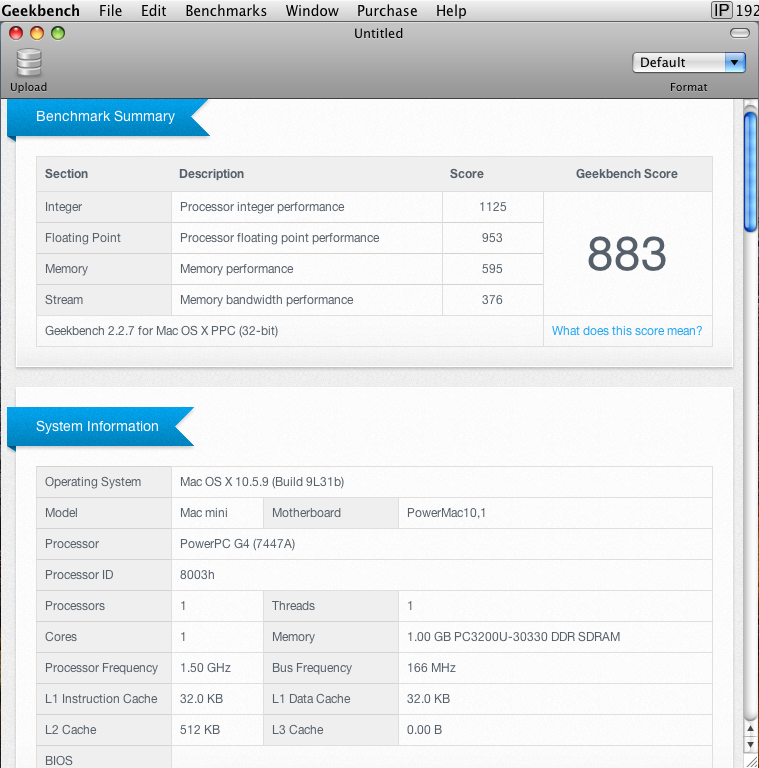Click 'Processor floating point performance' description

(x=280, y=238)
